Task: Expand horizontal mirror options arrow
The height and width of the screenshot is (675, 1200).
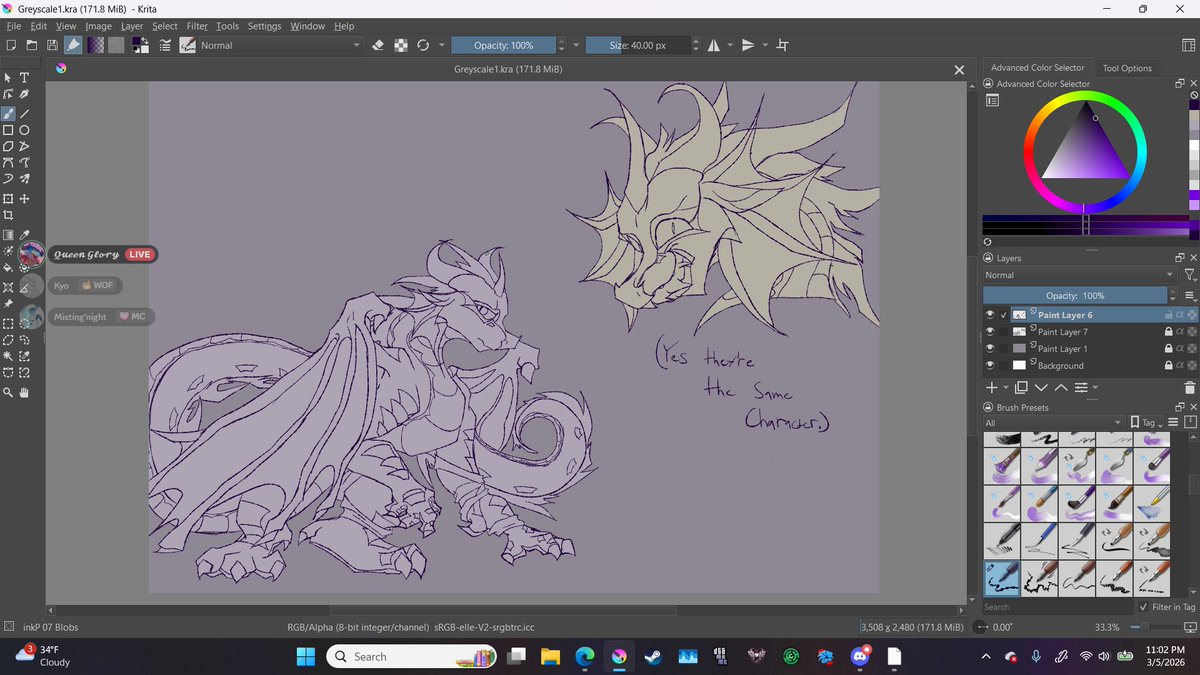Action: tap(731, 45)
